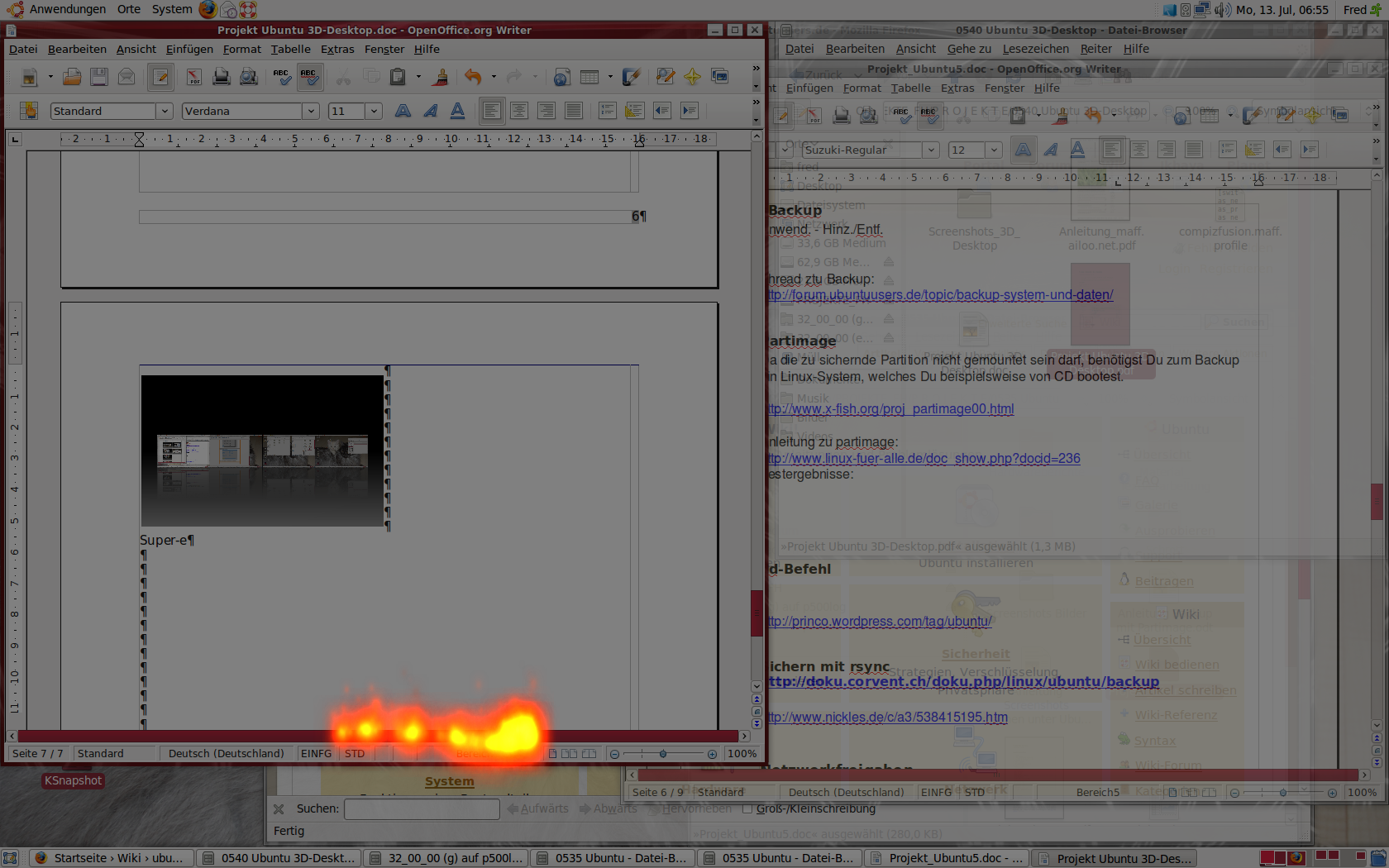Select the desktop screenshot image in document
Viewport: 1389px width, 868px height.
pyautogui.click(x=262, y=451)
